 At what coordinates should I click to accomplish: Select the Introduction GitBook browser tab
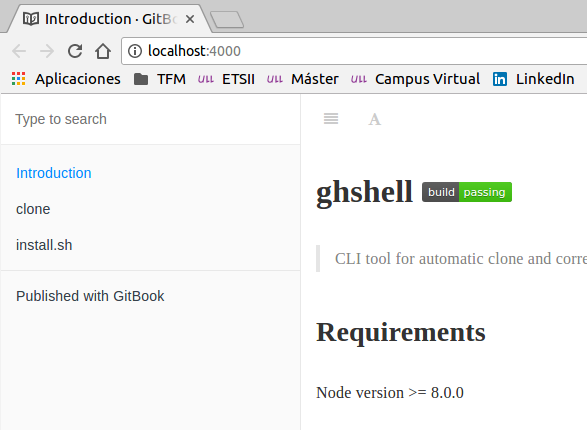coord(109,19)
